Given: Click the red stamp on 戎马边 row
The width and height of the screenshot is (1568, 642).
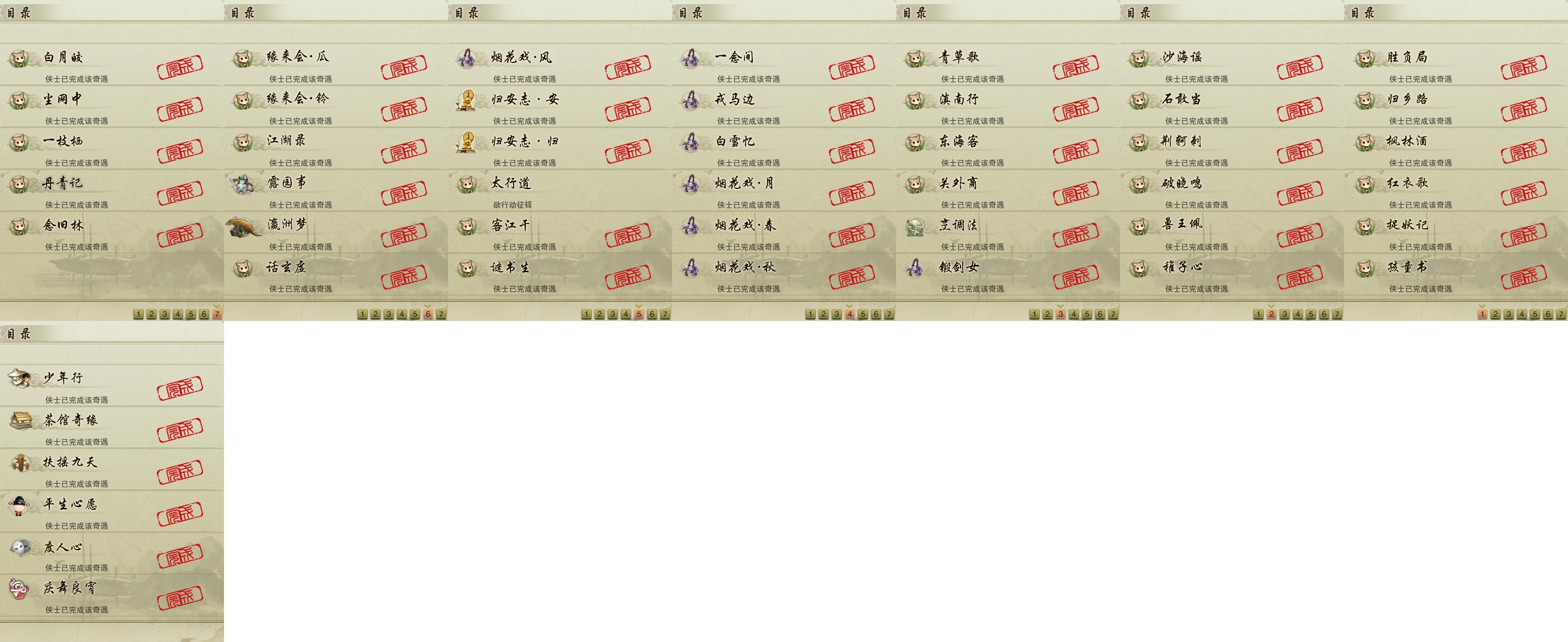Looking at the screenshot, I should [x=852, y=109].
